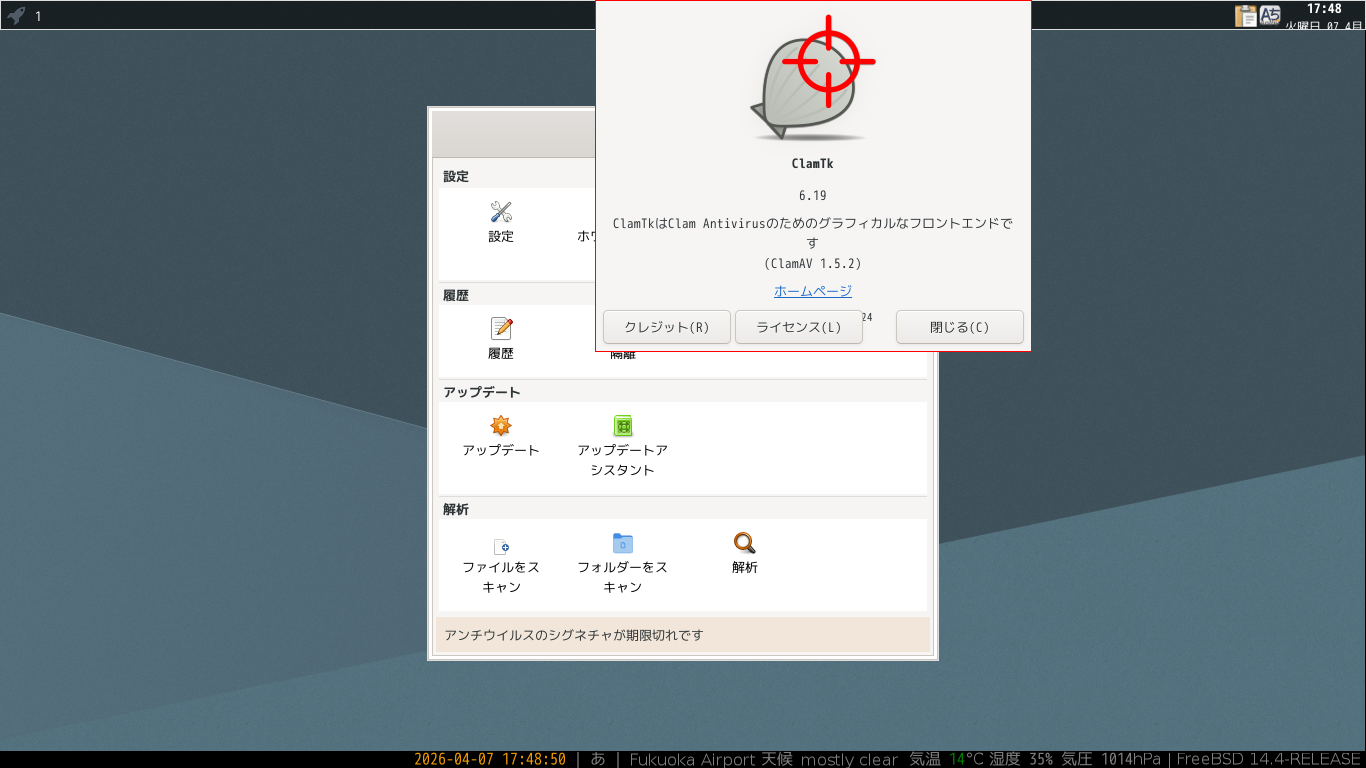
Task: Click the 気温 14°C temperature reading
Action: point(947,759)
